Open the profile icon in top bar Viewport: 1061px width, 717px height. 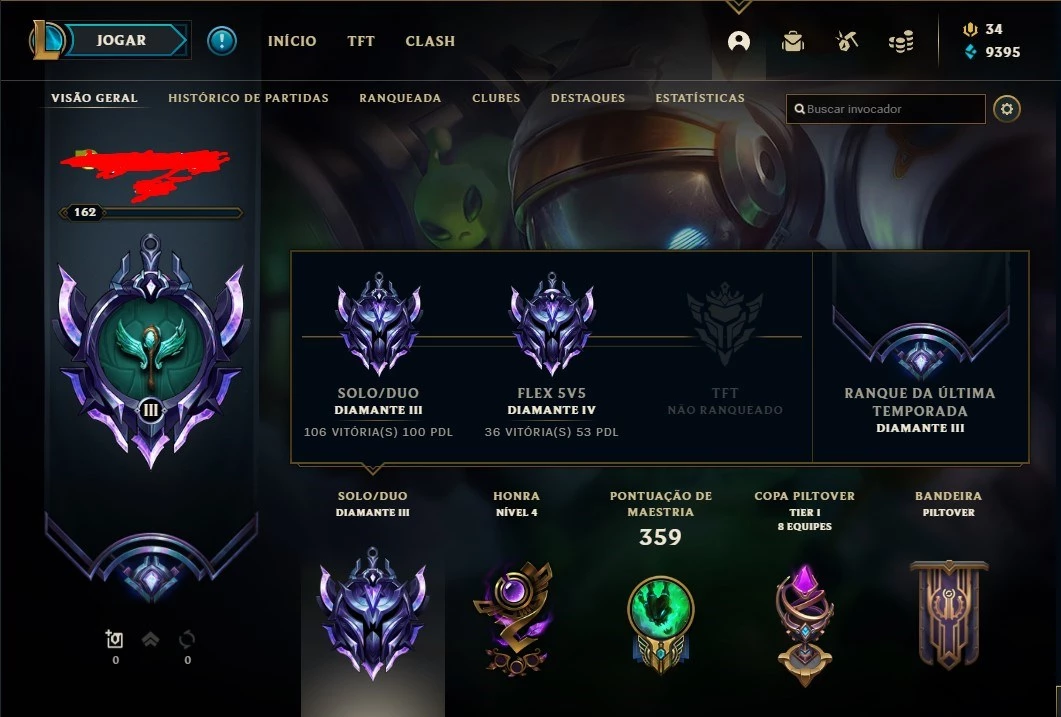point(738,41)
